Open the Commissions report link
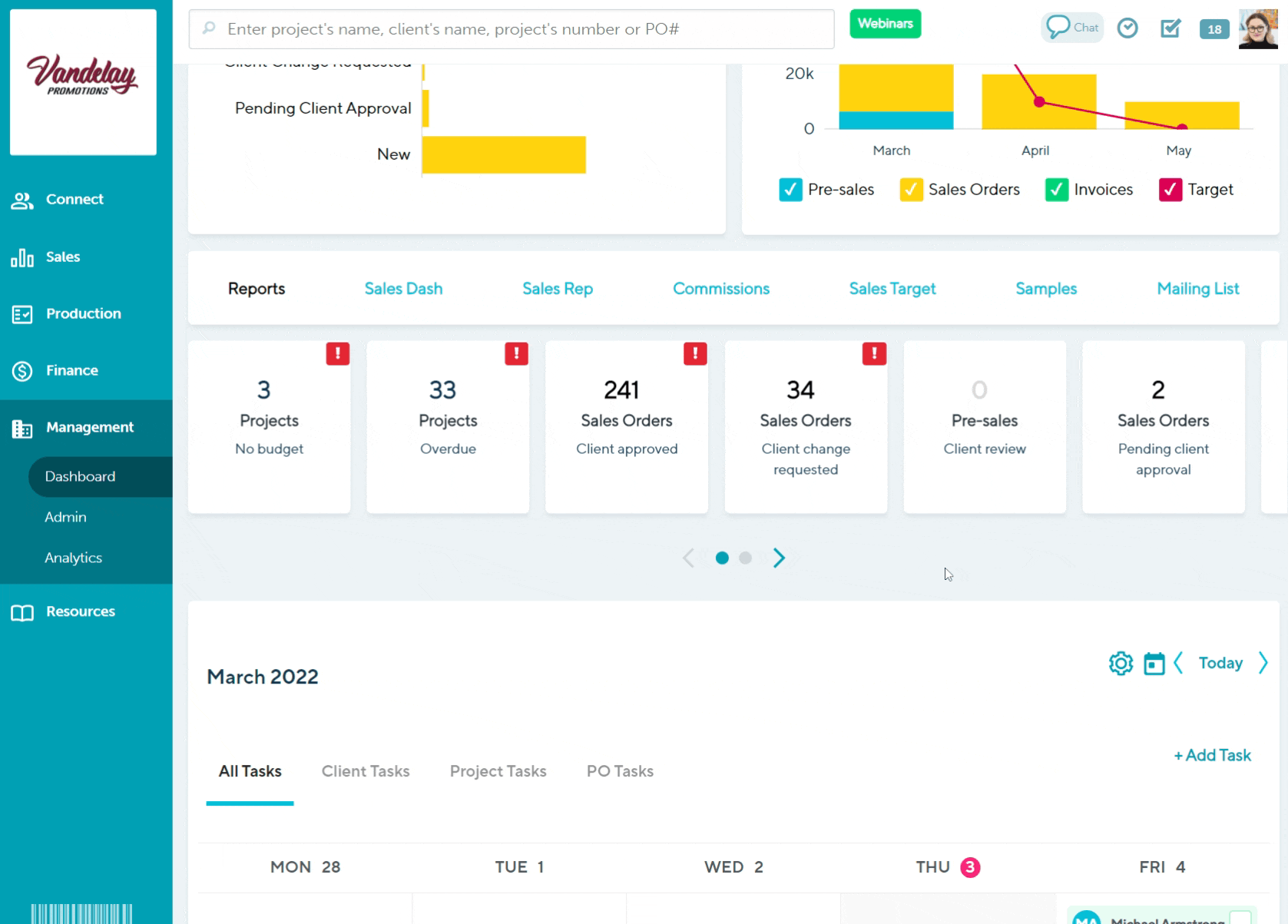This screenshot has width=1288, height=924. coord(720,289)
